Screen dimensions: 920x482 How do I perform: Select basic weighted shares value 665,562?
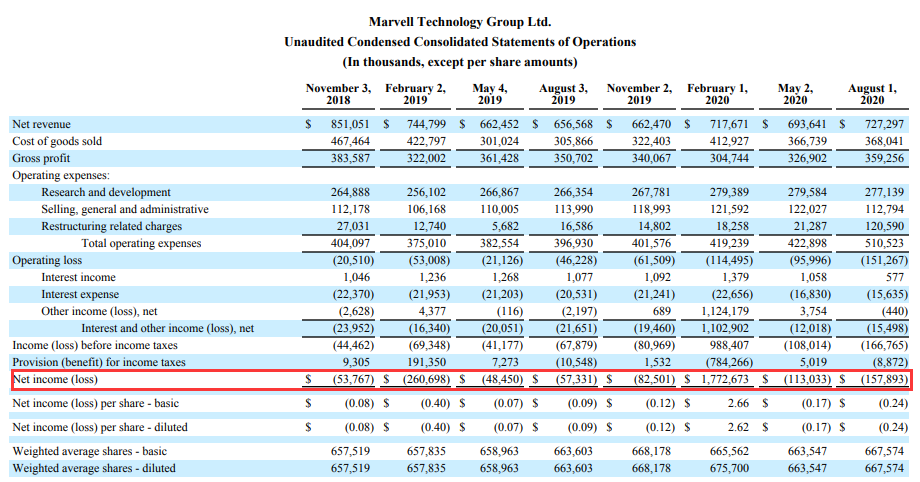click(729, 452)
